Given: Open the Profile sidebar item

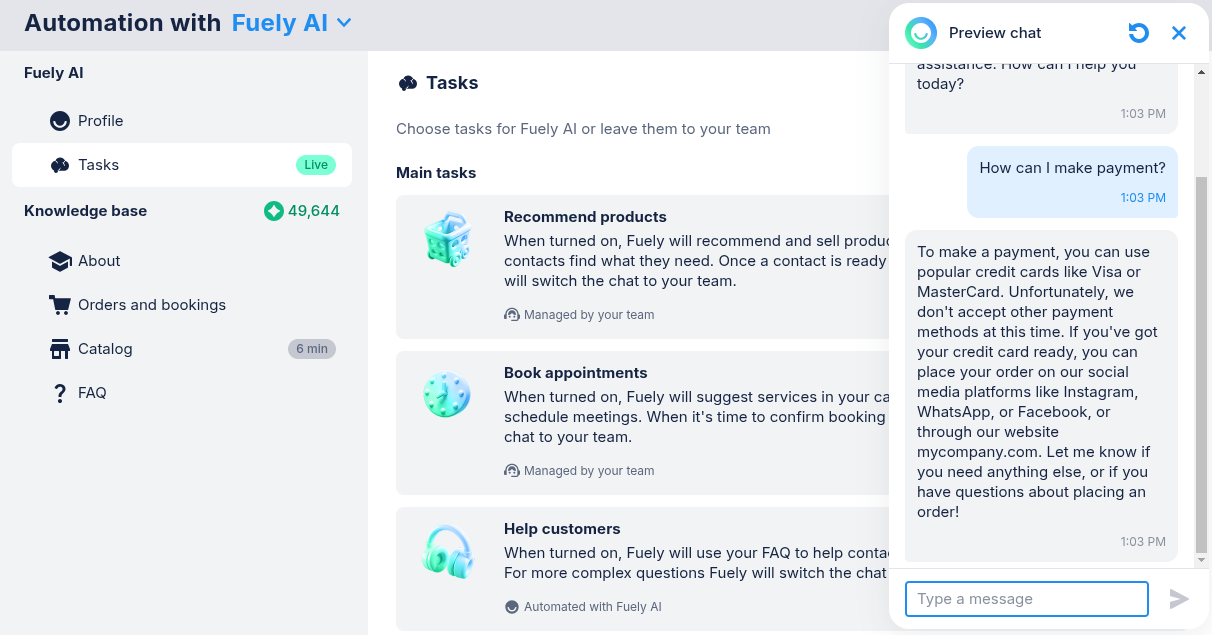Looking at the screenshot, I should point(100,121).
